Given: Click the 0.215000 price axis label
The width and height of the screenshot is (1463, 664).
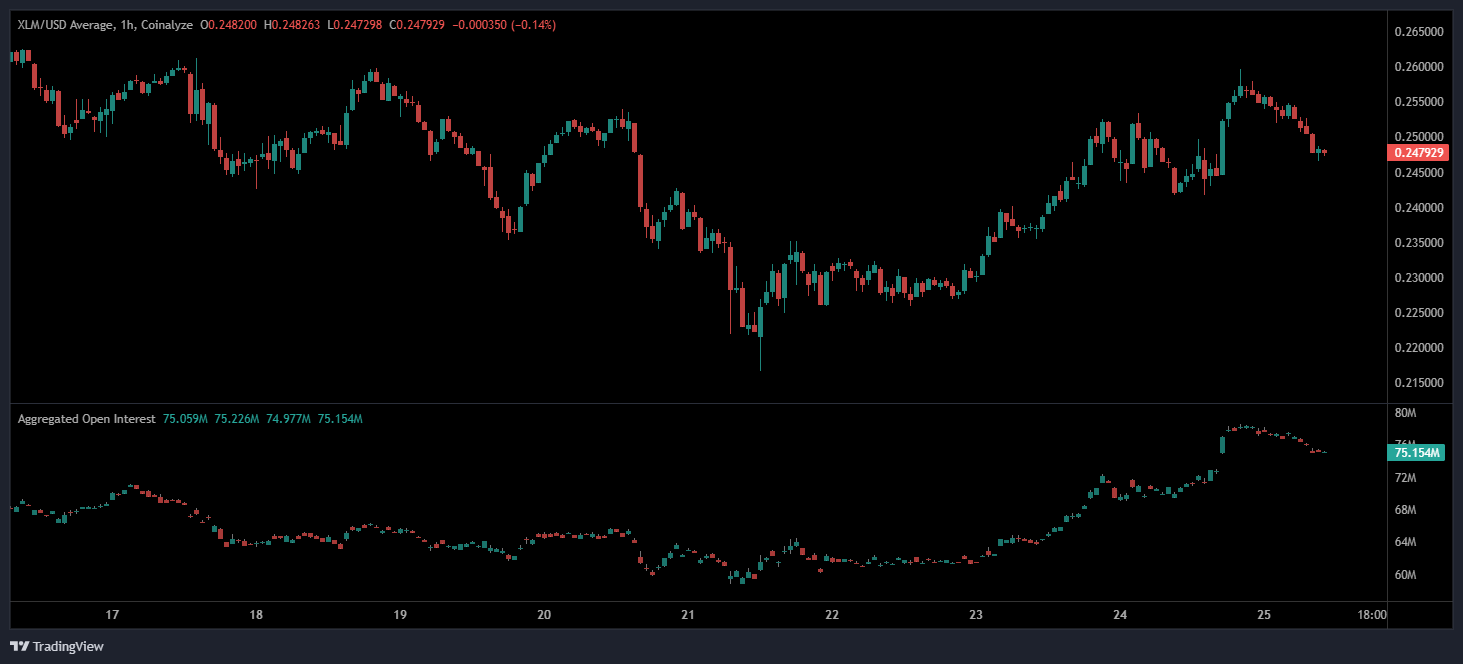Looking at the screenshot, I should point(1417,383).
